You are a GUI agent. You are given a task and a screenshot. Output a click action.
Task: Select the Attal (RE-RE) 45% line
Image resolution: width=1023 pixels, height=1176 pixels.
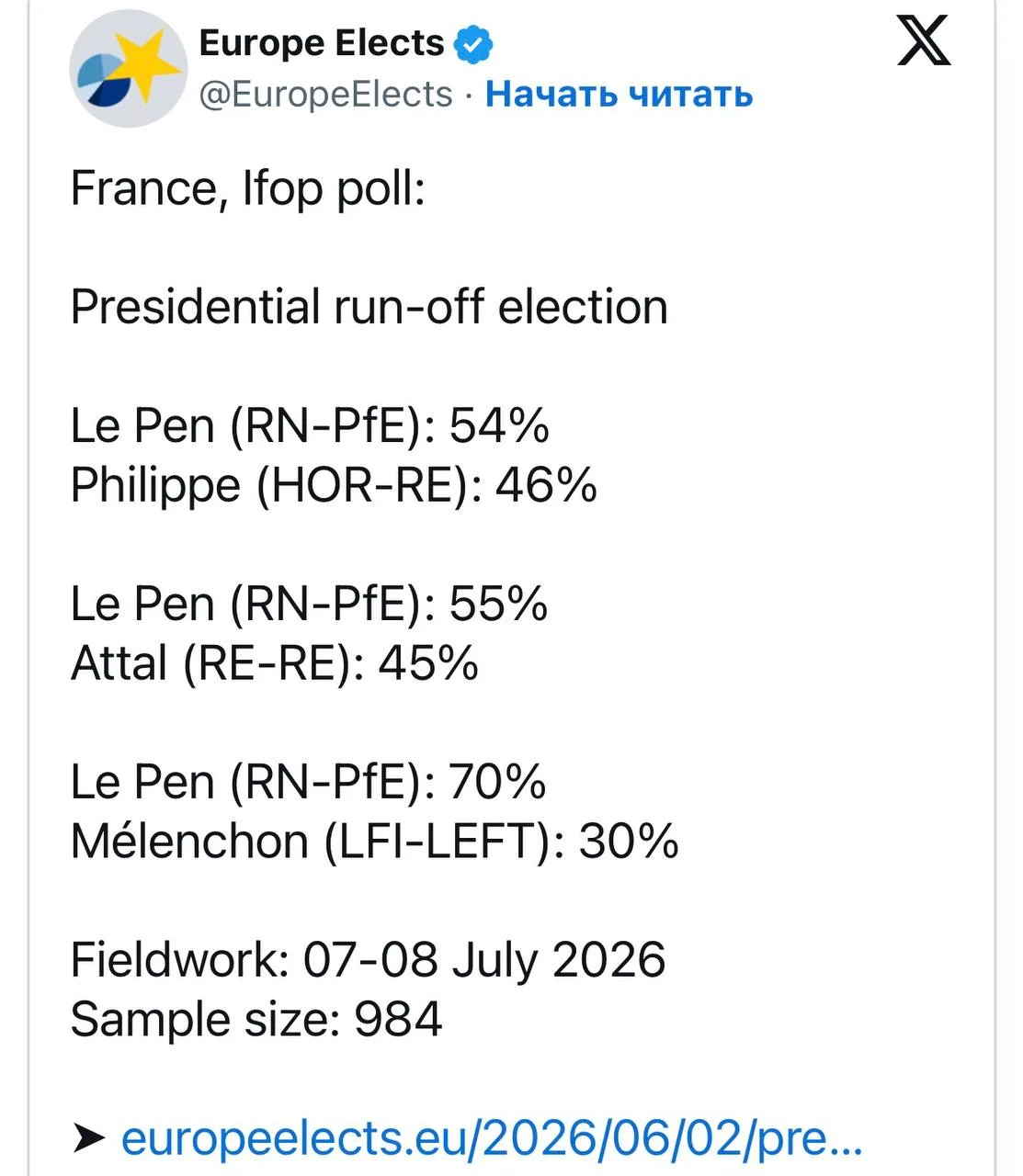(x=275, y=662)
